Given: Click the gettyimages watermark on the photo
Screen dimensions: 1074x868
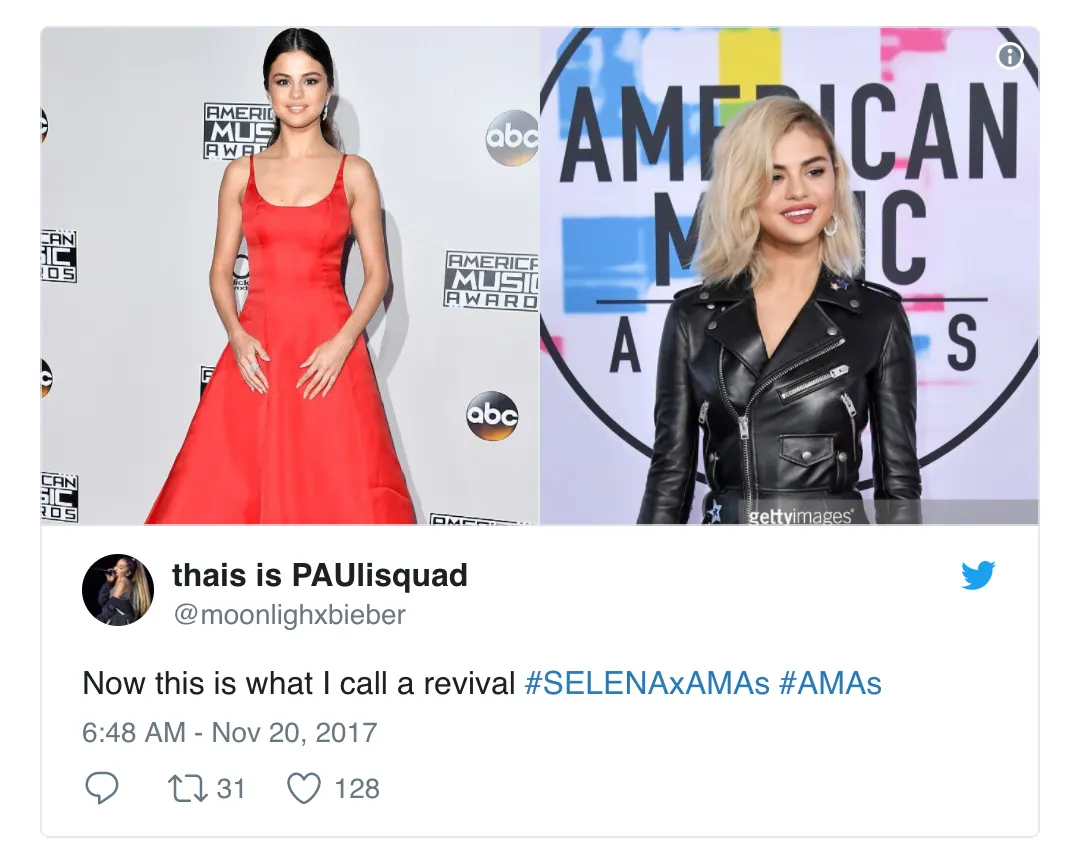Looking at the screenshot, I should point(799,516).
